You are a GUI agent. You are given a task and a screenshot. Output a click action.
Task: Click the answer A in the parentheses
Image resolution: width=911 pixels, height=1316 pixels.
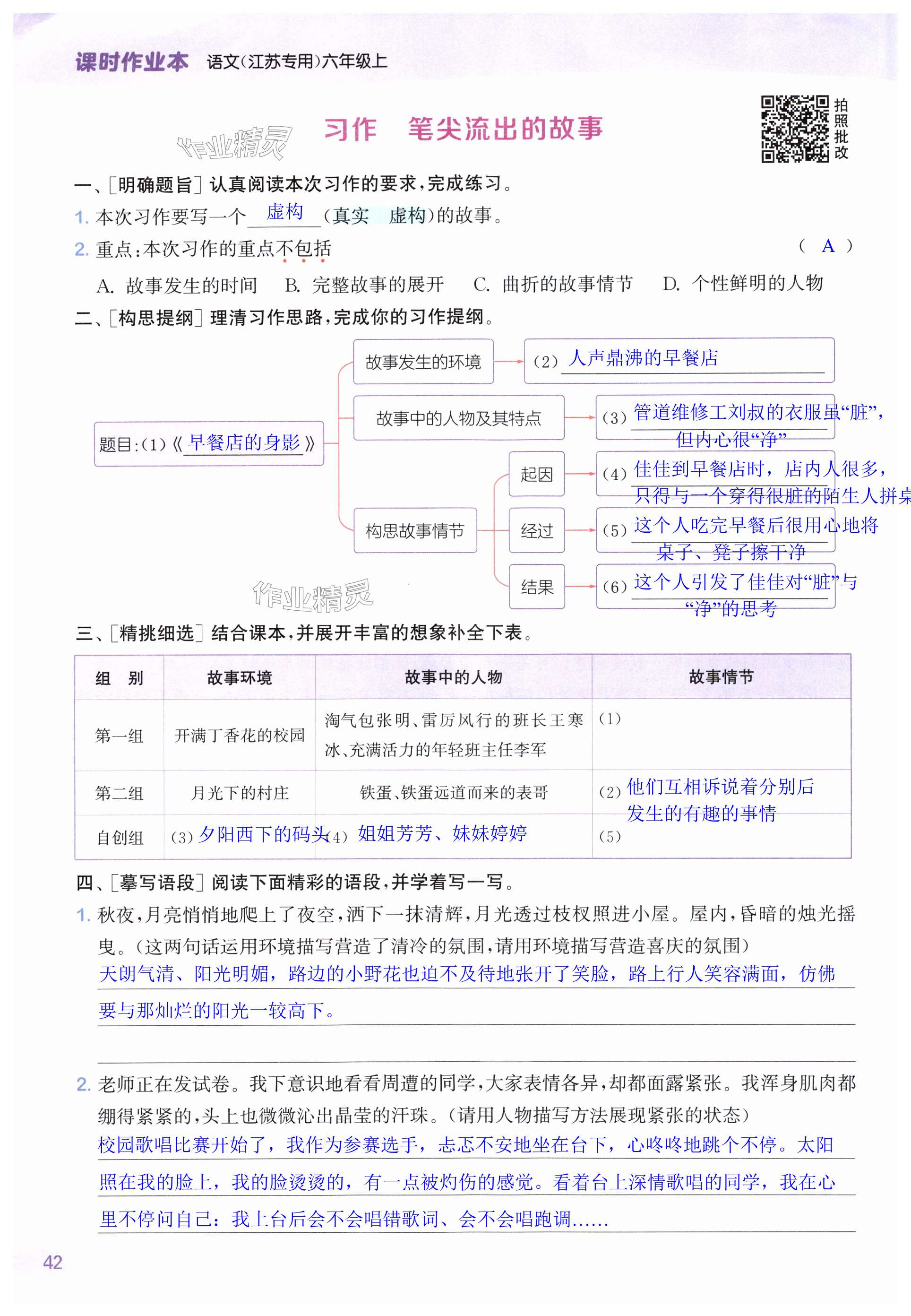[x=828, y=246]
